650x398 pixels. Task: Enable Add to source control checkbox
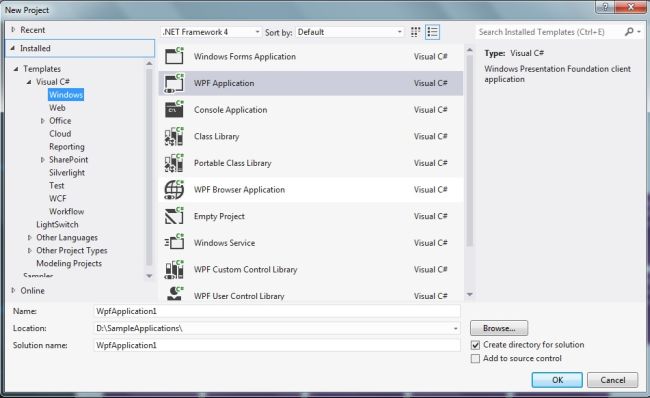475,359
